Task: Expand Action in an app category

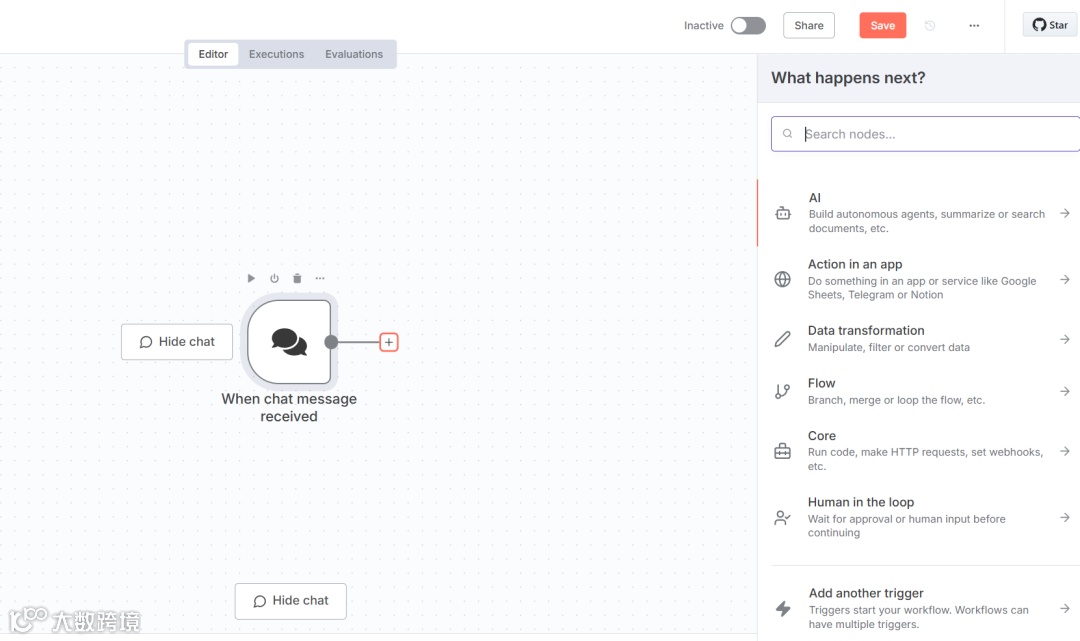Action: [1065, 279]
